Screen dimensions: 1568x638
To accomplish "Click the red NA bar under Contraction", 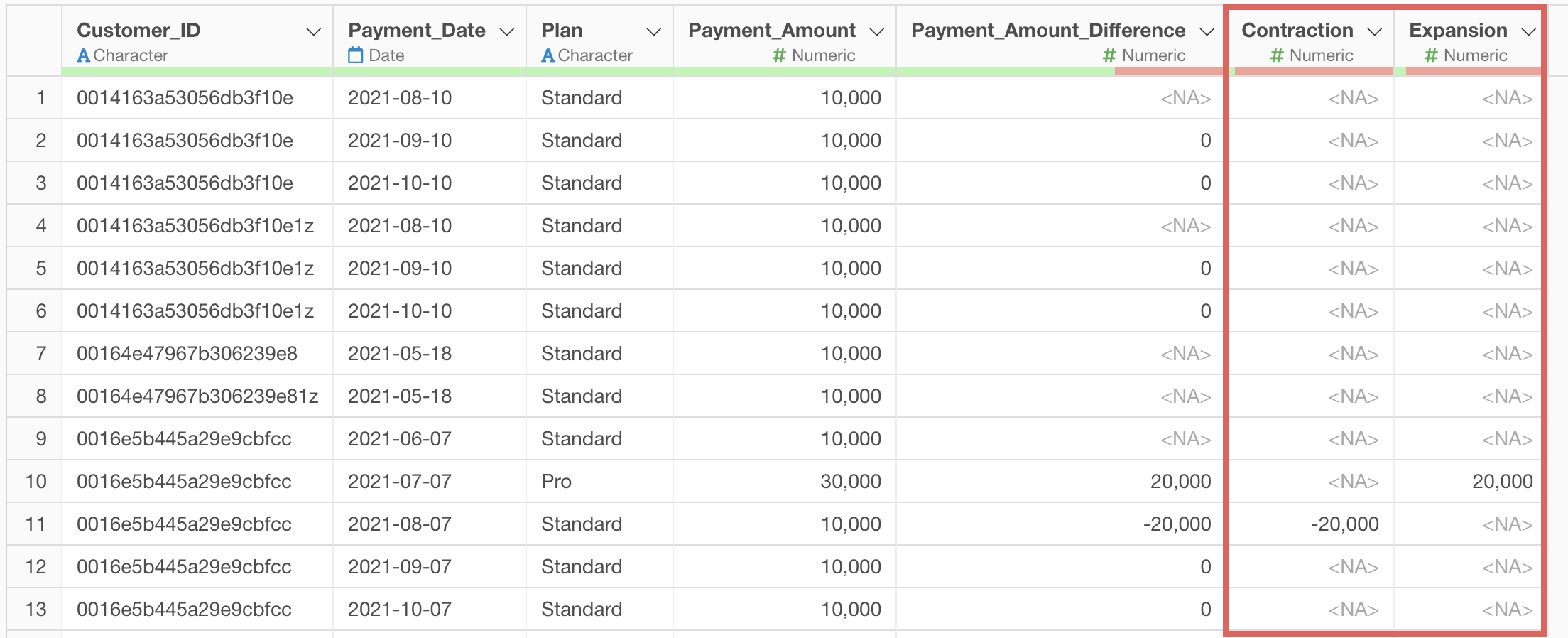I will point(1314,71).
